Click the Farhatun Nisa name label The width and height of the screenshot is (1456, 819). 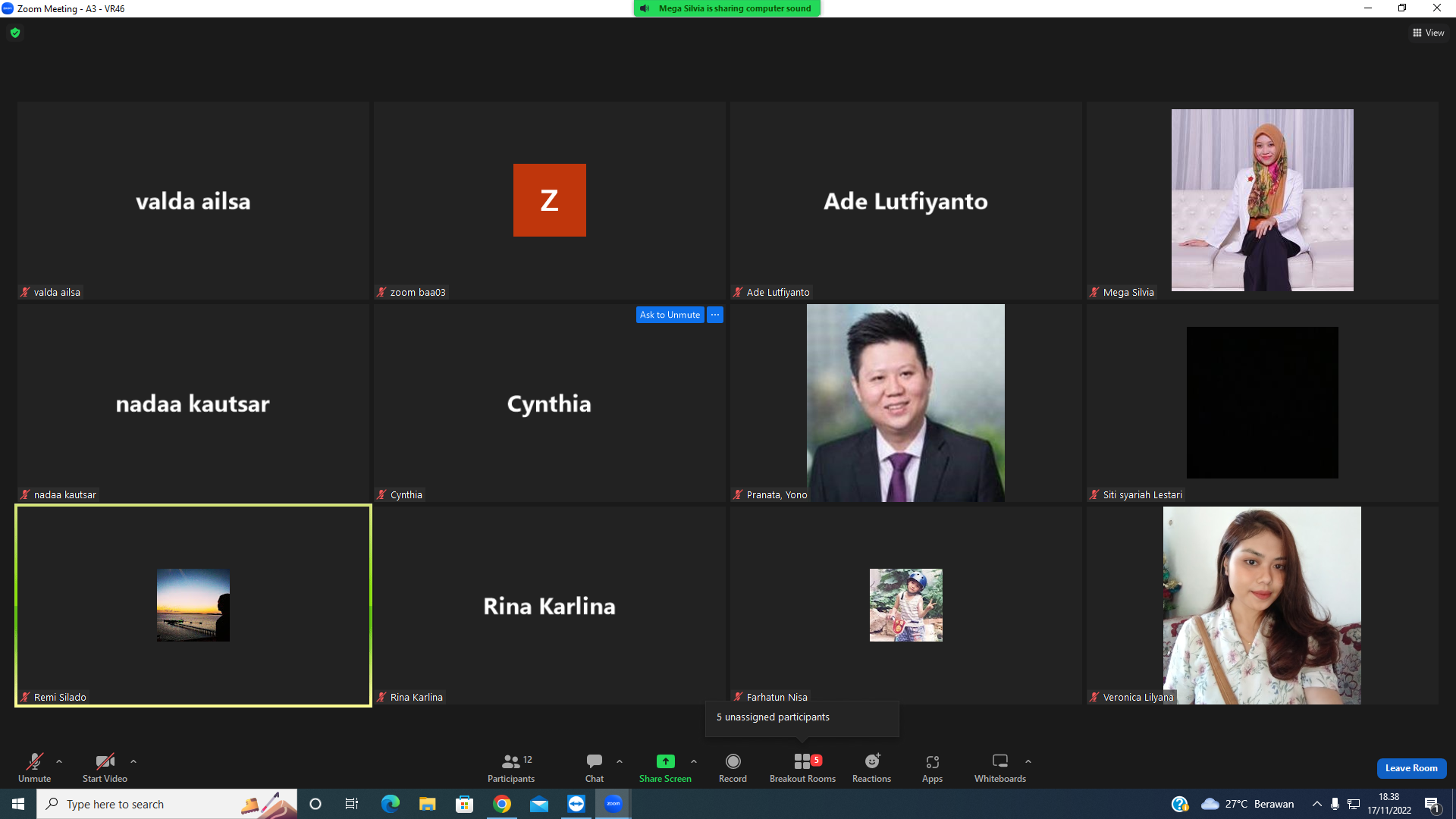point(777,697)
